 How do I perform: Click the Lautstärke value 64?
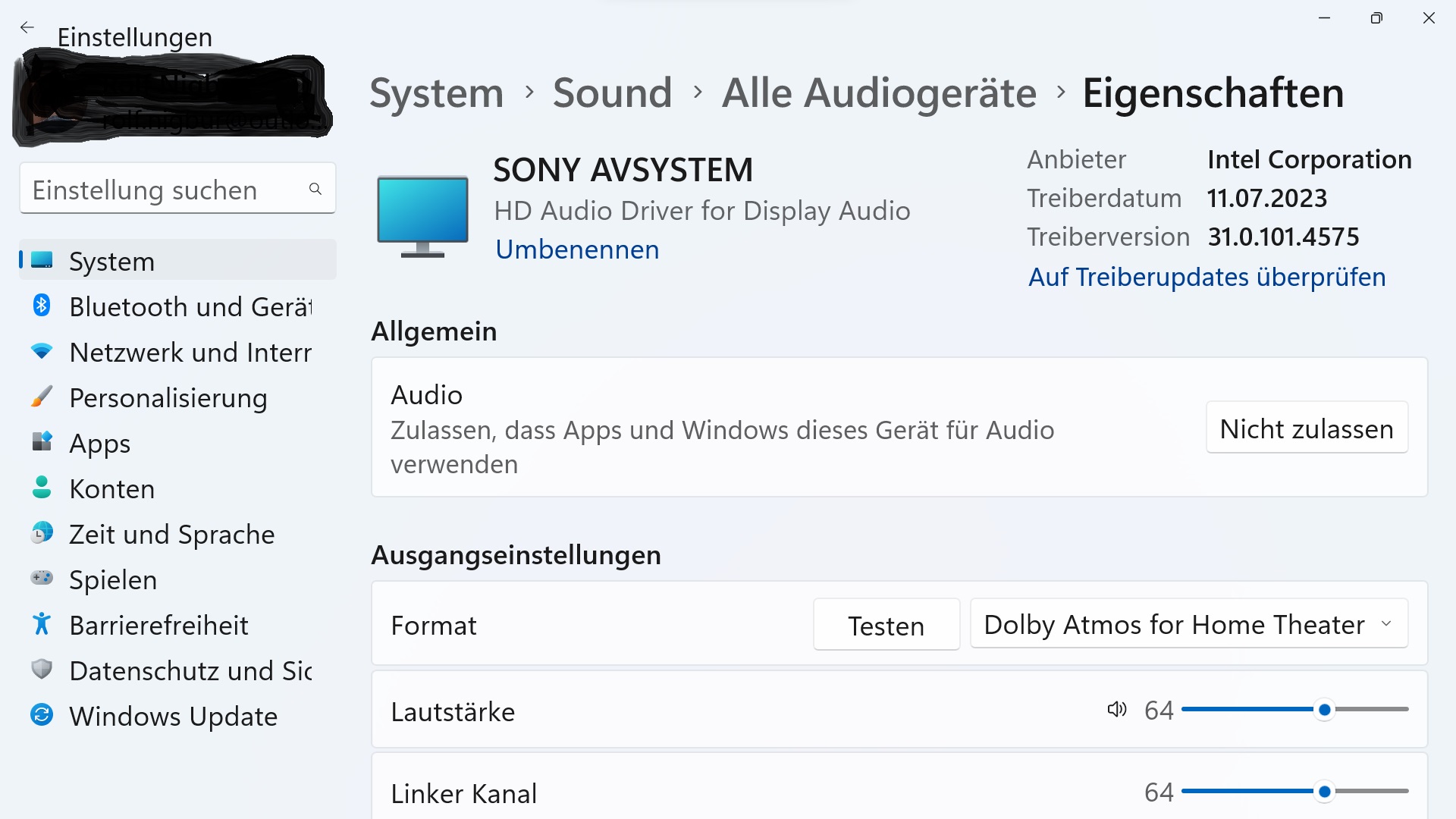tap(1159, 711)
